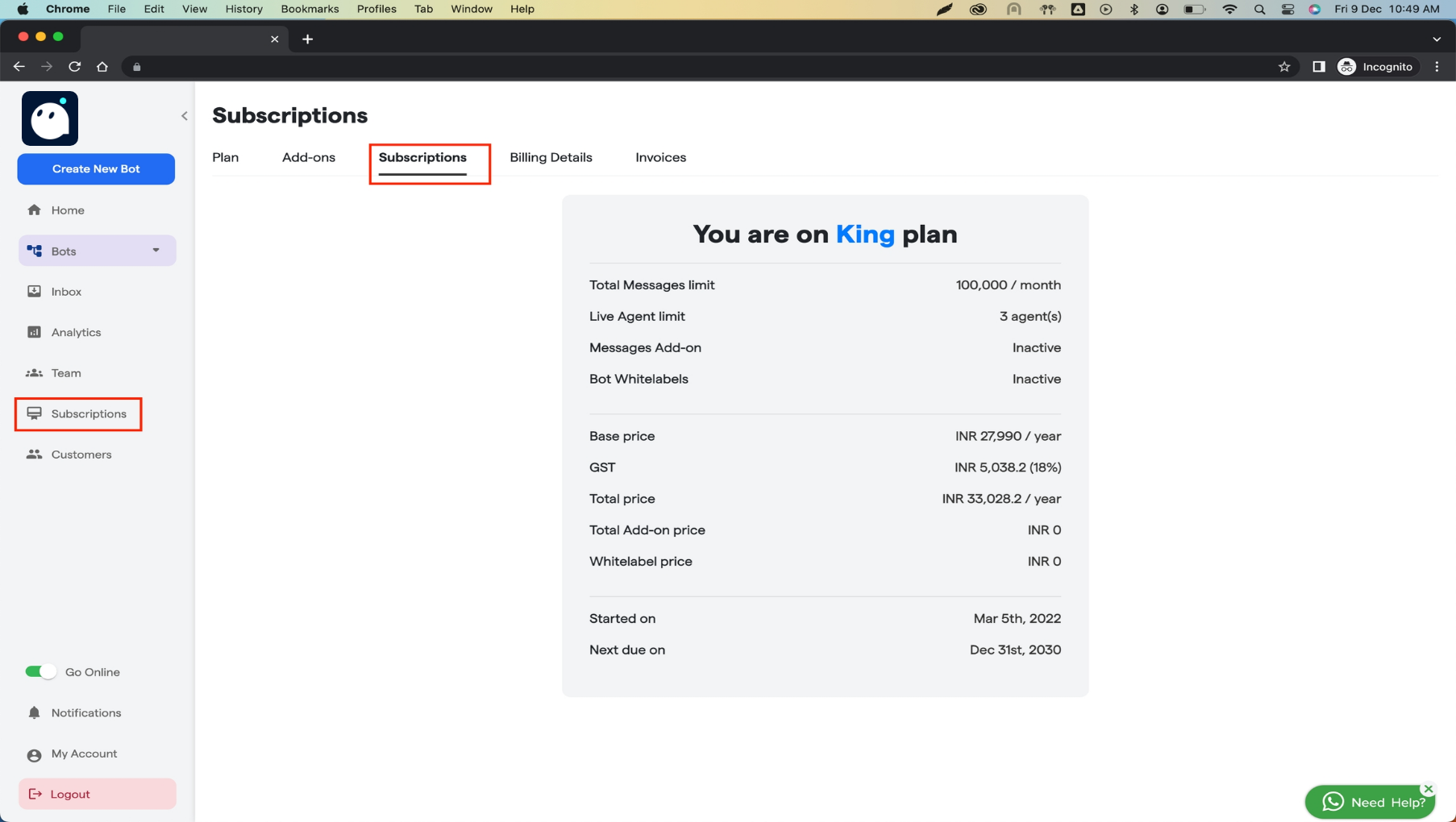The width and height of the screenshot is (1456, 822).
Task: Open Spotlight search icon in menu bar
Action: click(1259, 9)
